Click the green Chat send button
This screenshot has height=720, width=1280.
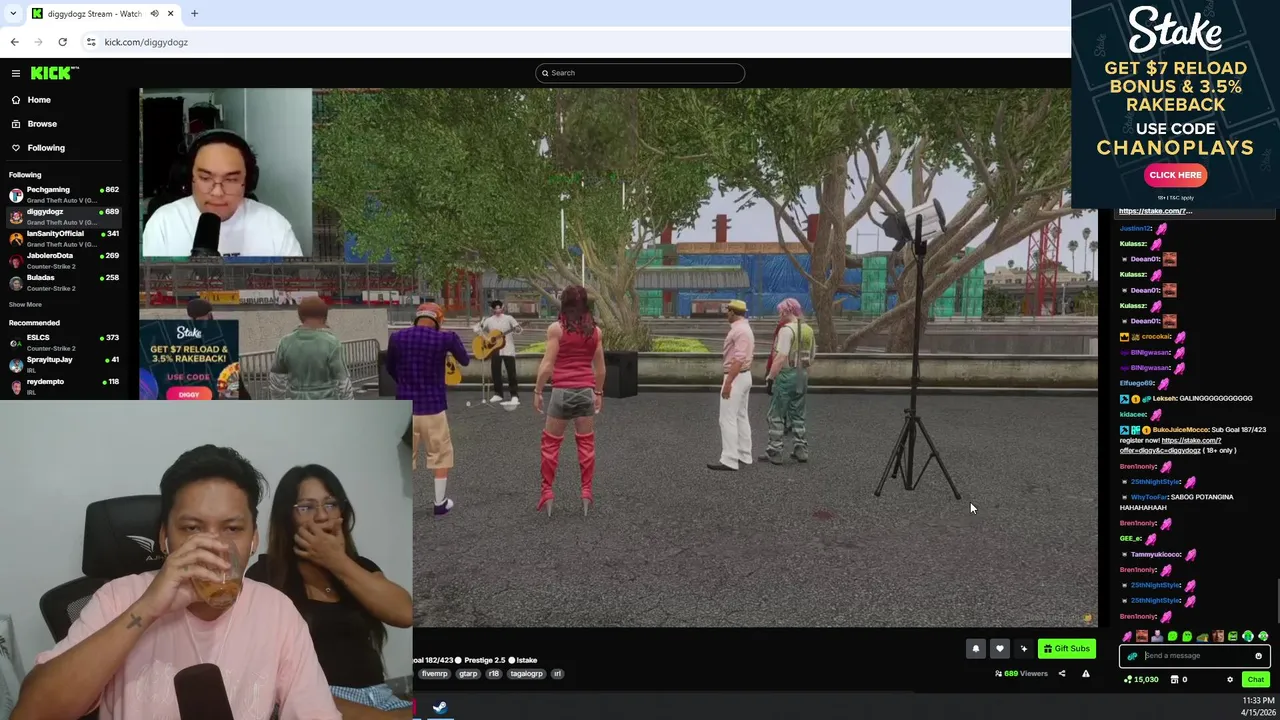coord(1255,680)
